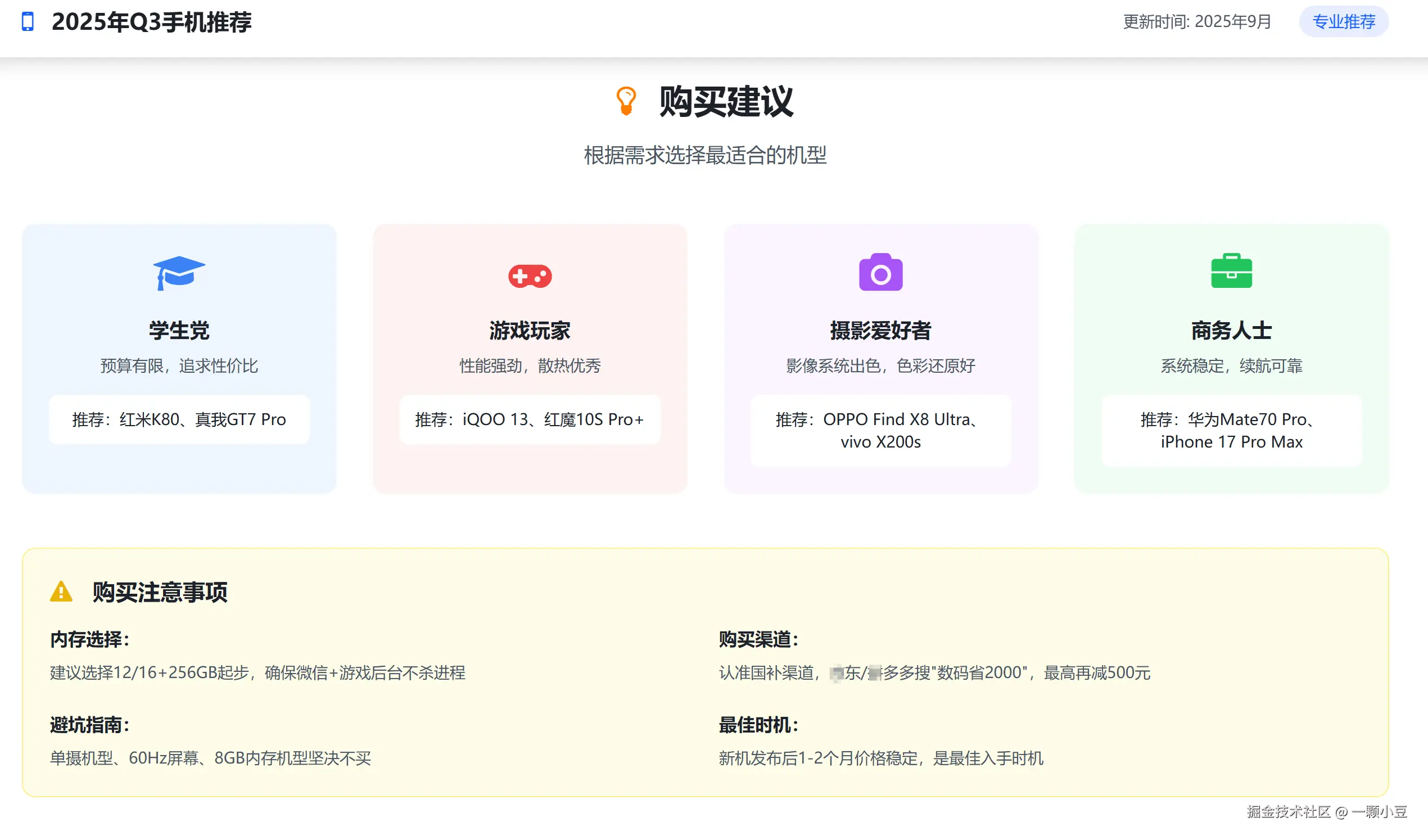Select the 商务人士 card heading

tap(1231, 331)
